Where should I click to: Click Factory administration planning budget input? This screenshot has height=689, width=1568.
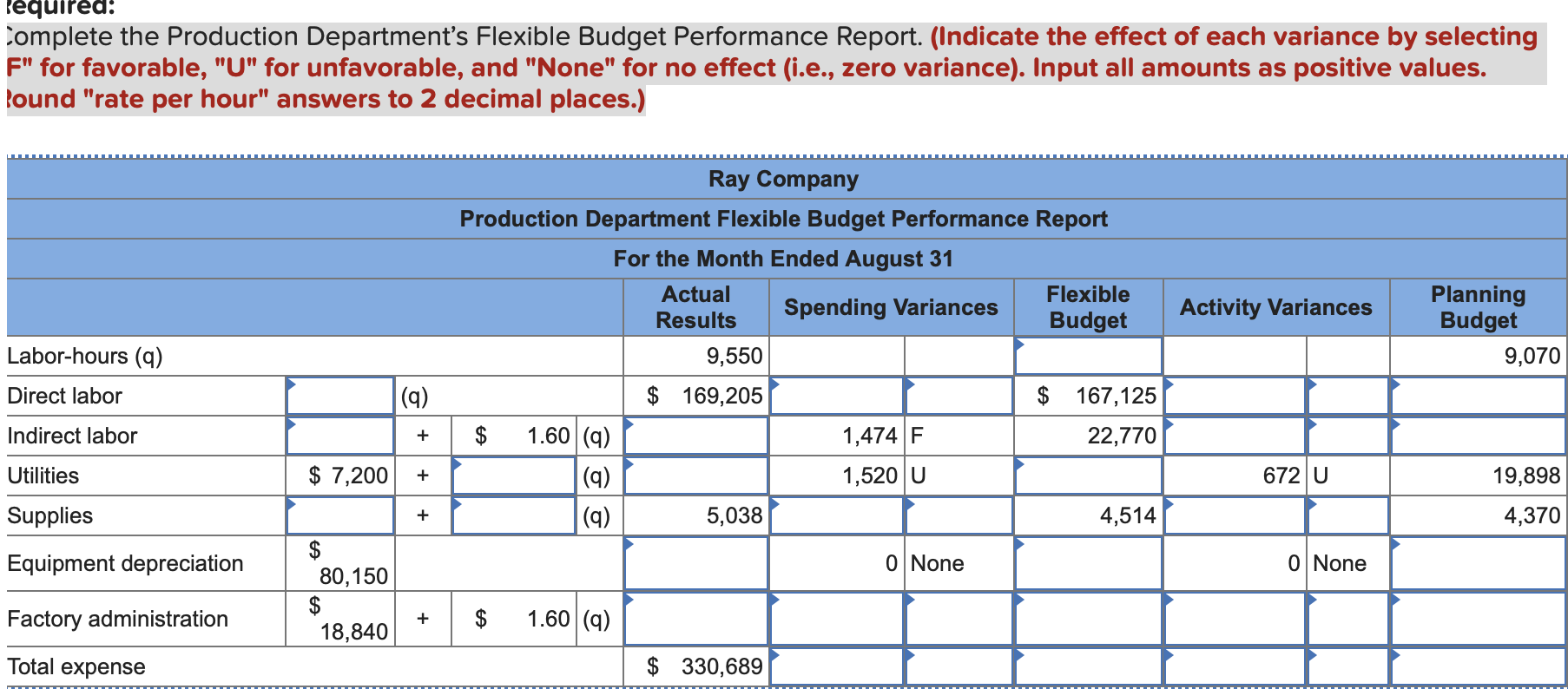pos(1479,619)
